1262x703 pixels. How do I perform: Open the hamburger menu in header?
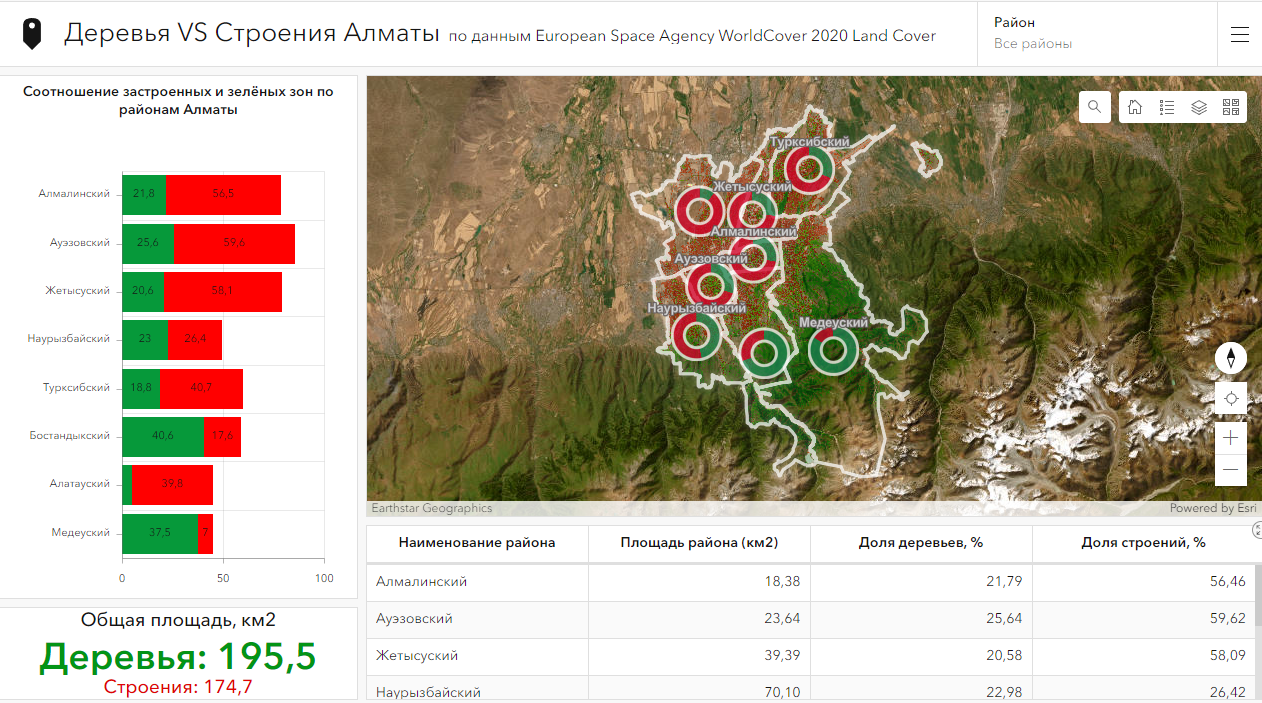pyautogui.click(x=1240, y=34)
